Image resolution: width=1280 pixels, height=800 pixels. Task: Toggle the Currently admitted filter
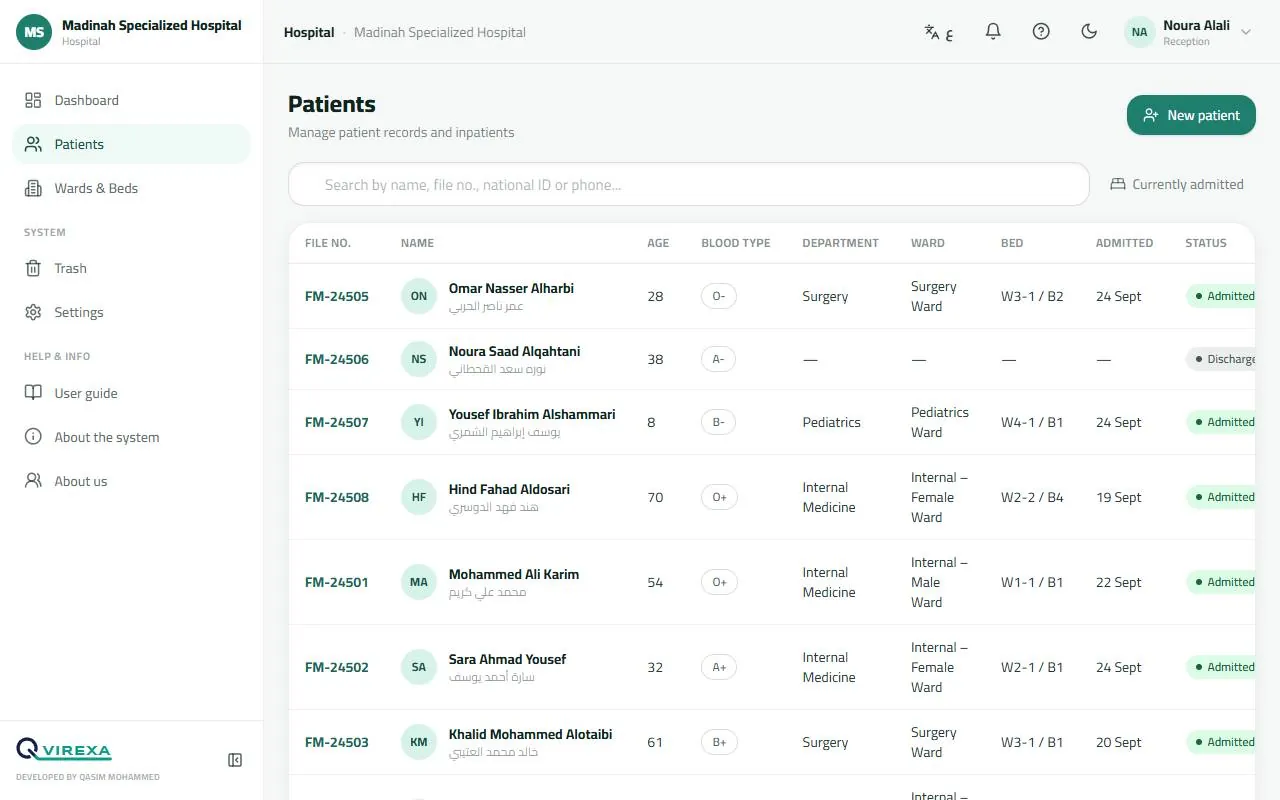click(1177, 184)
